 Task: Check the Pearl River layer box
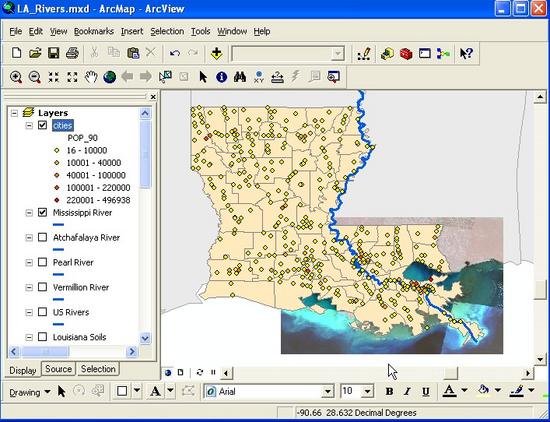tap(42, 262)
